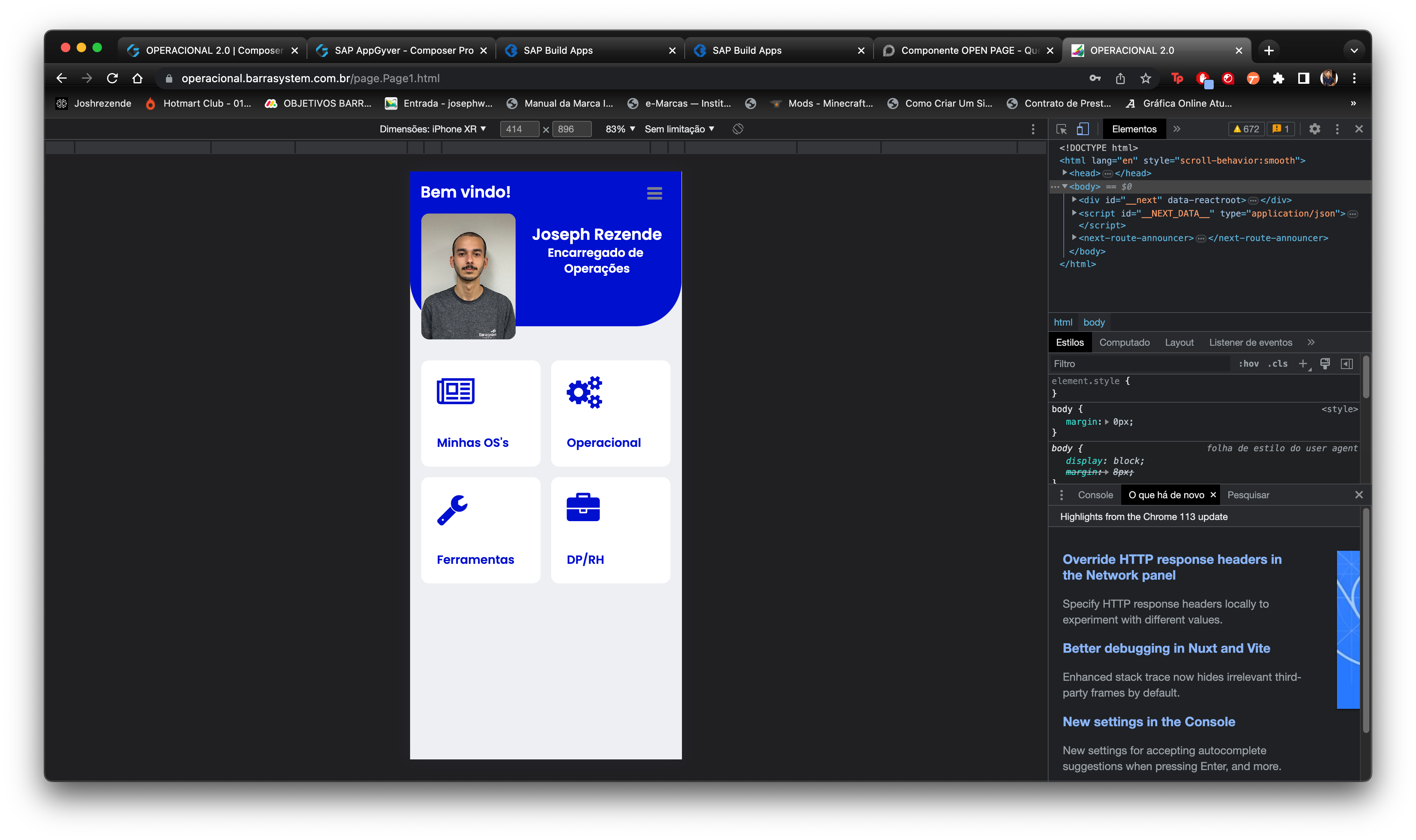Open the DP/RH briefcase card
This screenshot has height=840, width=1416.
coord(610,530)
